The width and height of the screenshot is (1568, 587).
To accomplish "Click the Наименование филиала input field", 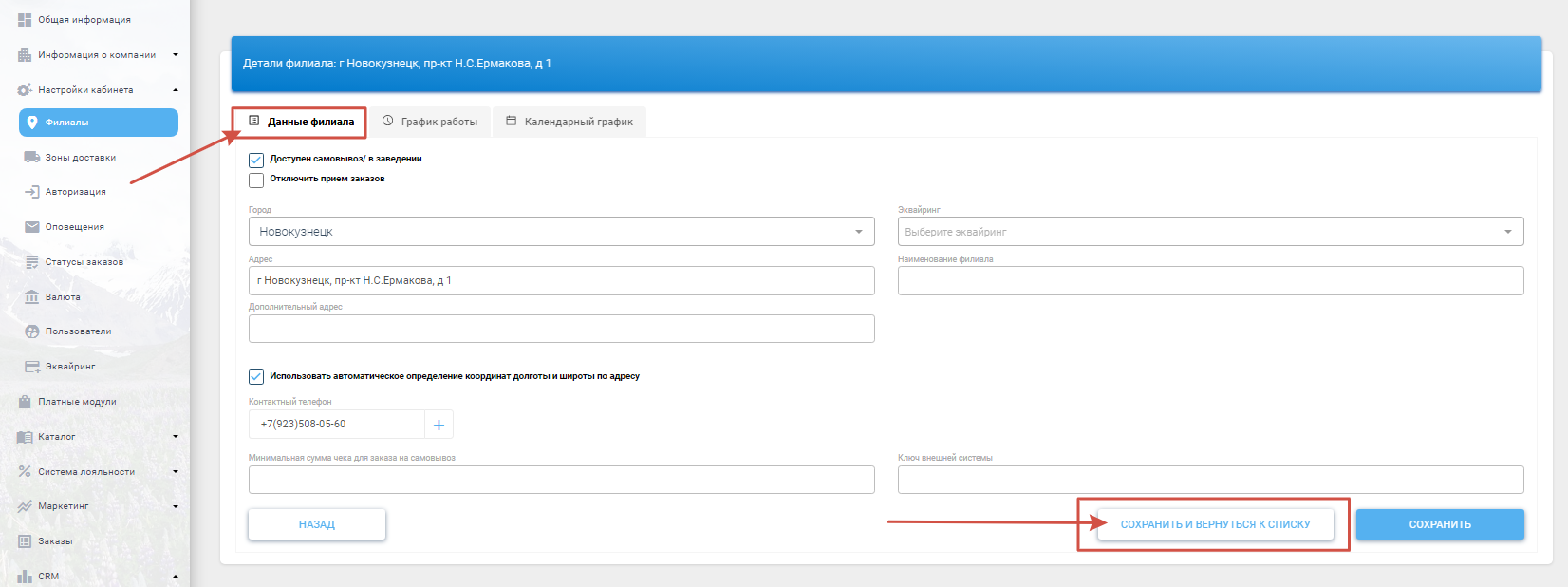I will [1210, 281].
